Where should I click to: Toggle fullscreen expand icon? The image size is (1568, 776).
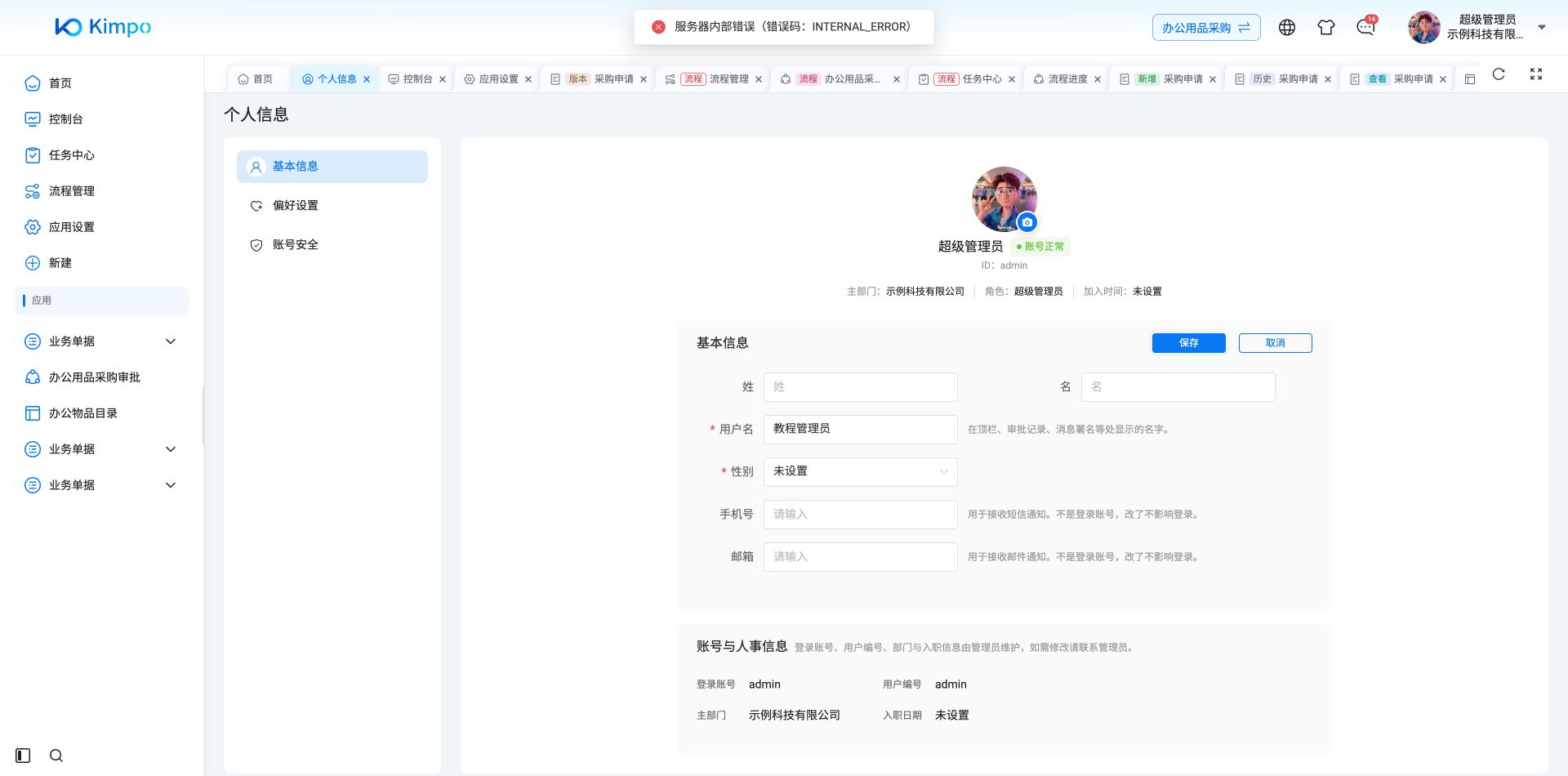1536,74
